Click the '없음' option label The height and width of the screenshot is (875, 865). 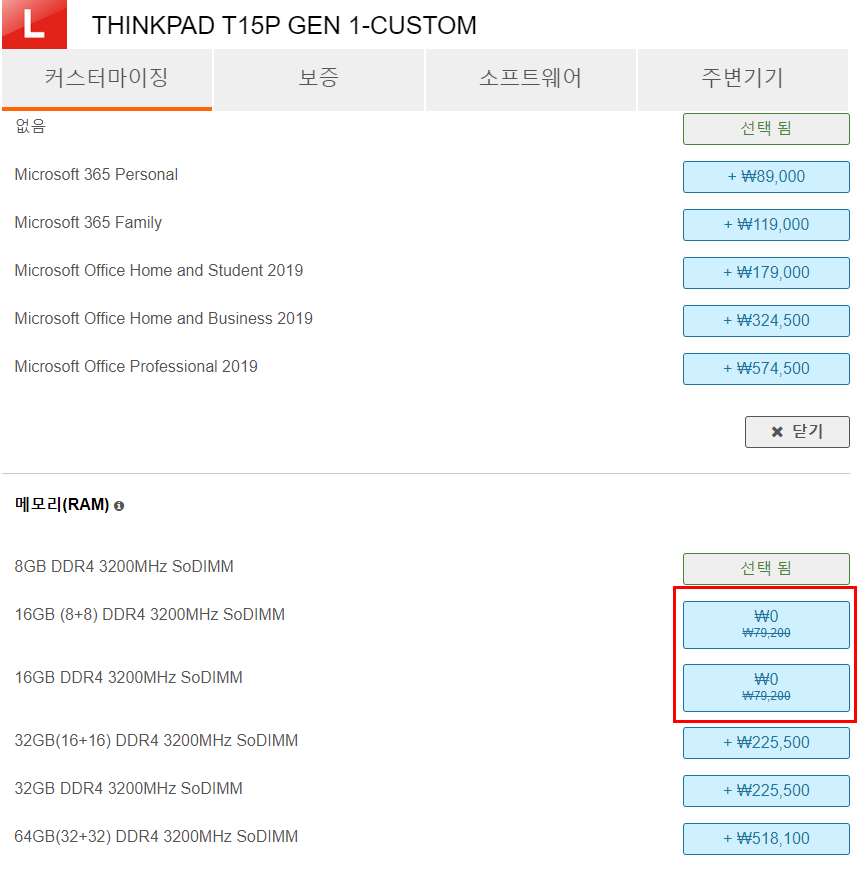pyautogui.click(x=31, y=126)
